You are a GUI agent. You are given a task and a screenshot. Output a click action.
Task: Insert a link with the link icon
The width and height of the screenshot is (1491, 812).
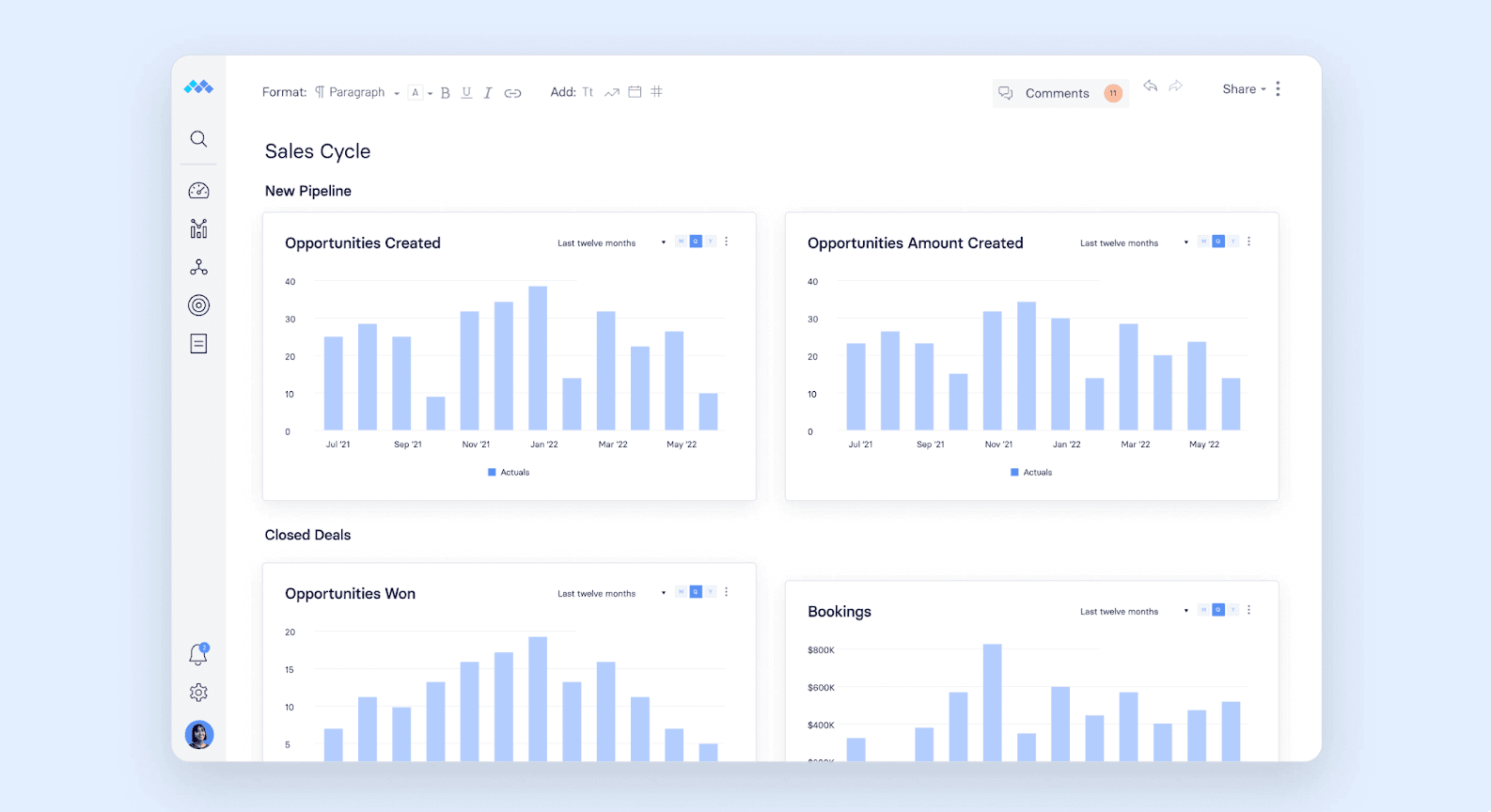coord(512,93)
